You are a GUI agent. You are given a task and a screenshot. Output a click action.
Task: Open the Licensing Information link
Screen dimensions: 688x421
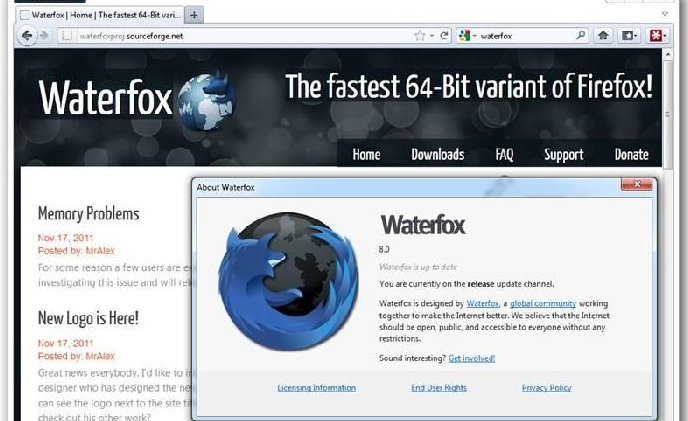316,388
